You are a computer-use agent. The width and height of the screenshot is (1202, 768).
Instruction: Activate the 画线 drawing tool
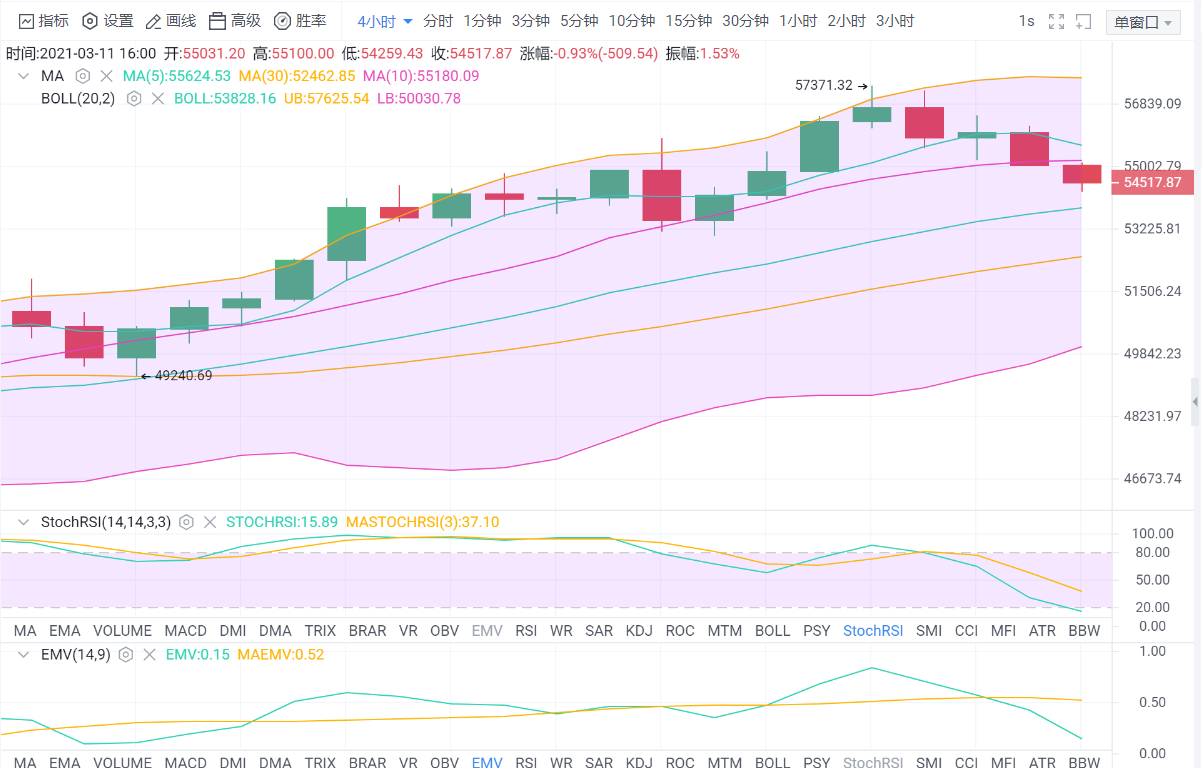(x=170, y=21)
